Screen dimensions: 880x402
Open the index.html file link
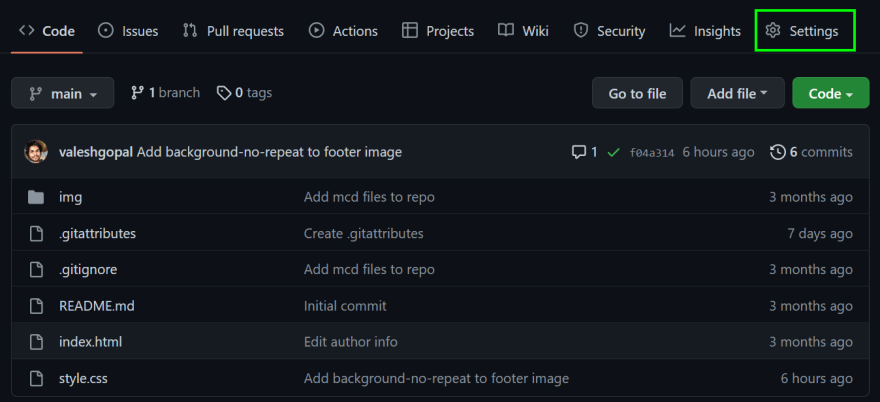(x=90, y=341)
